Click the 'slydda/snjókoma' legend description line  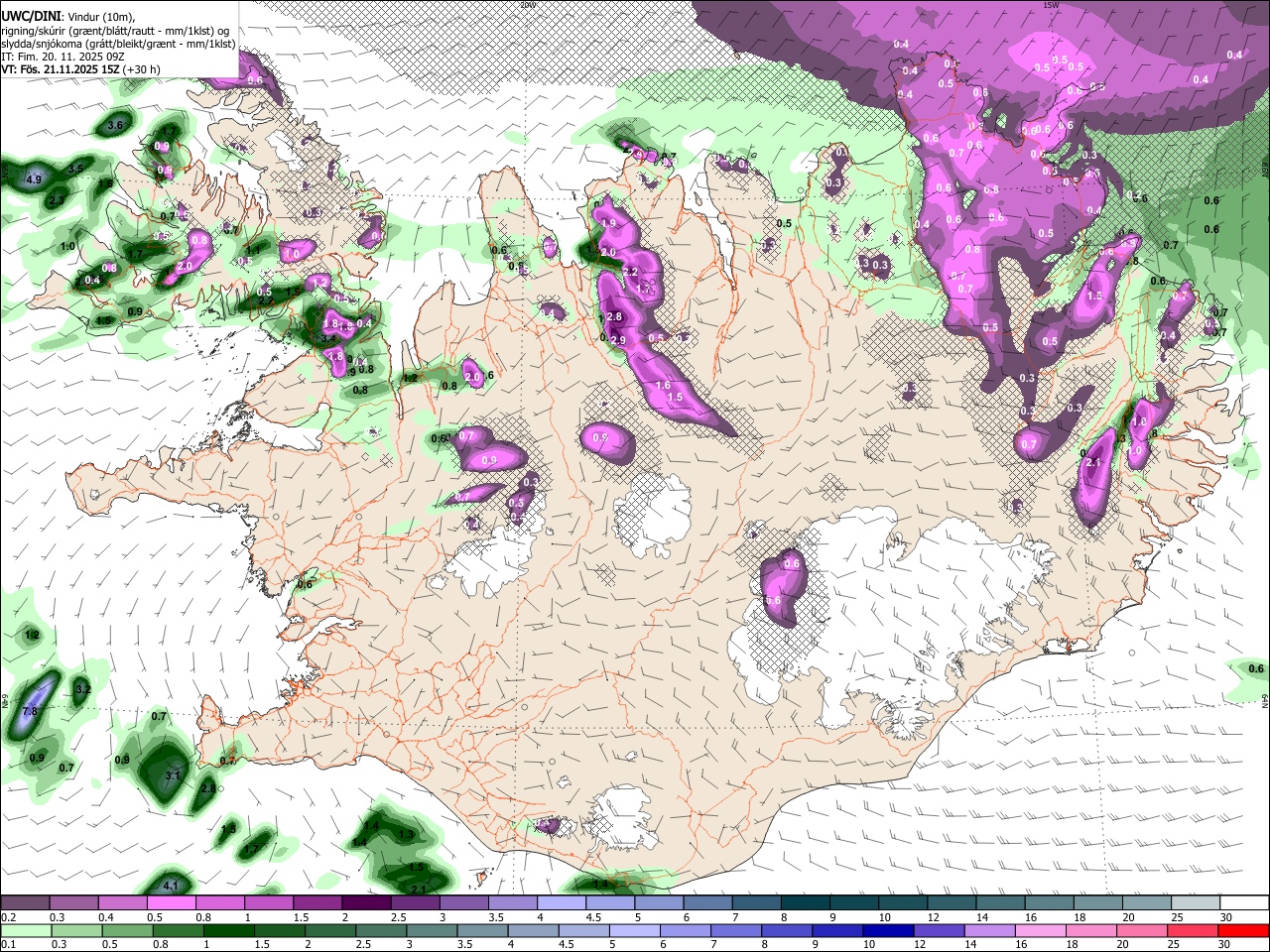[x=118, y=44]
